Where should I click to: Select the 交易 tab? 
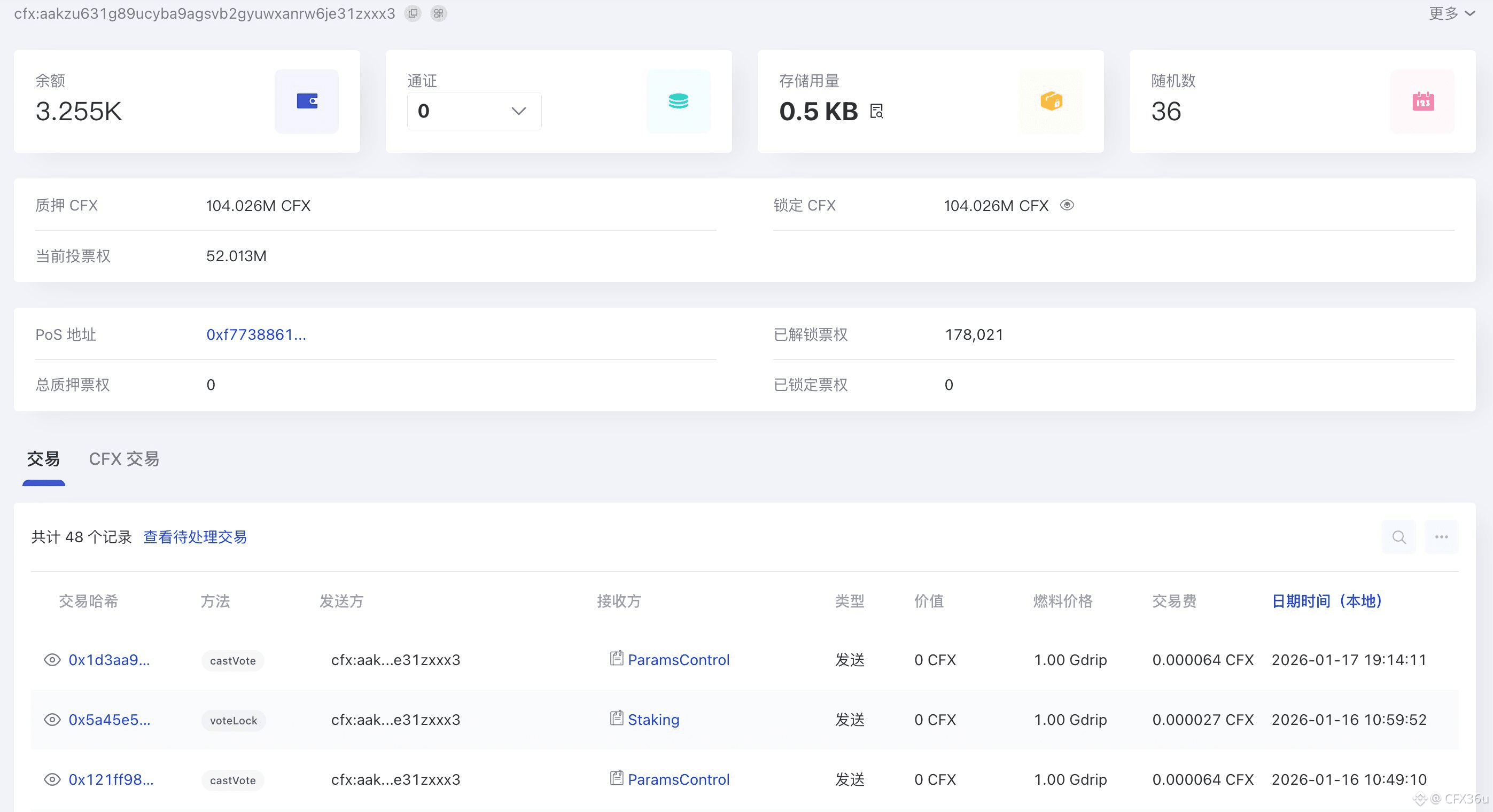coord(43,459)
